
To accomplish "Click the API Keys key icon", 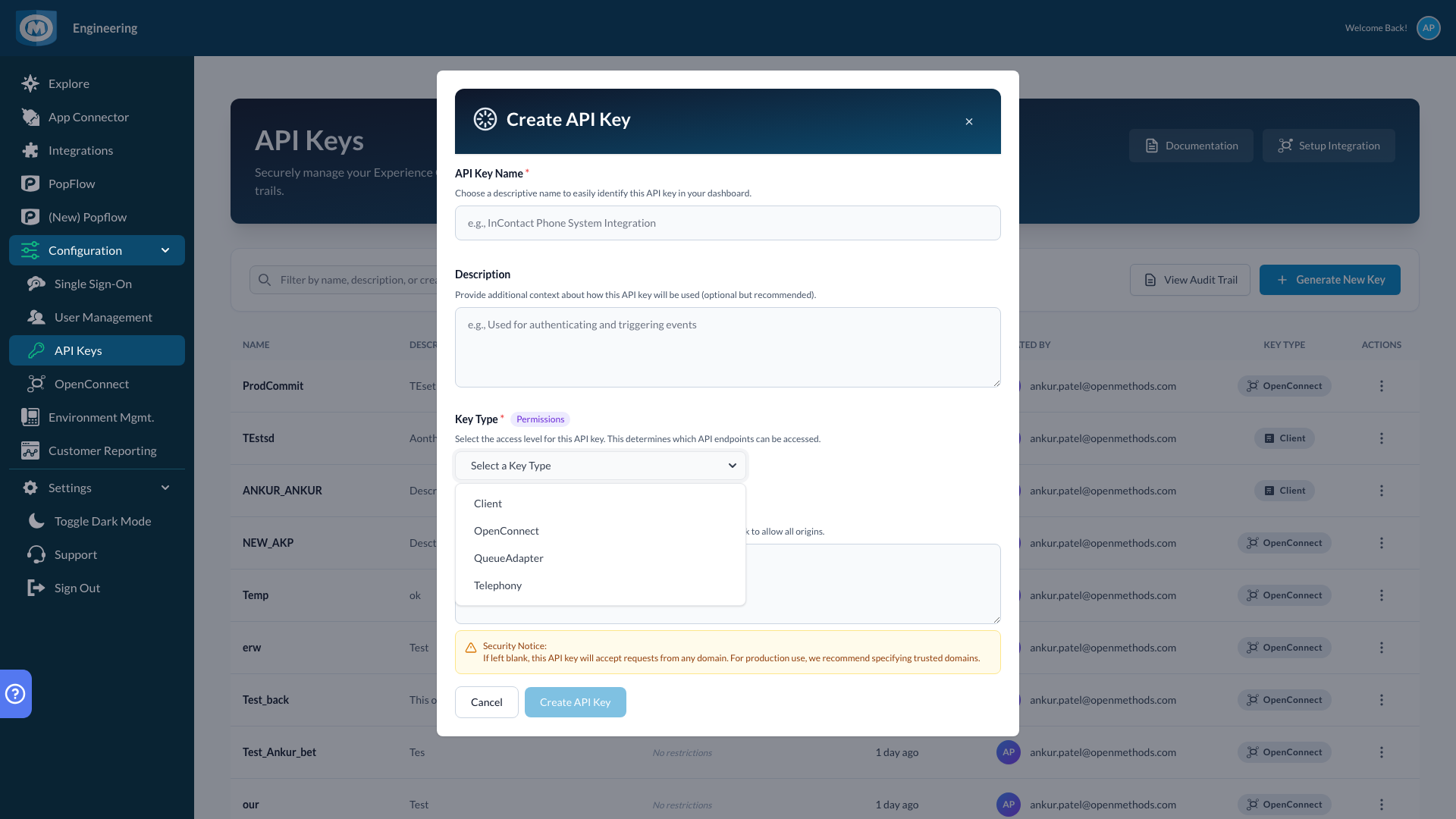I will tap(36, 350).
